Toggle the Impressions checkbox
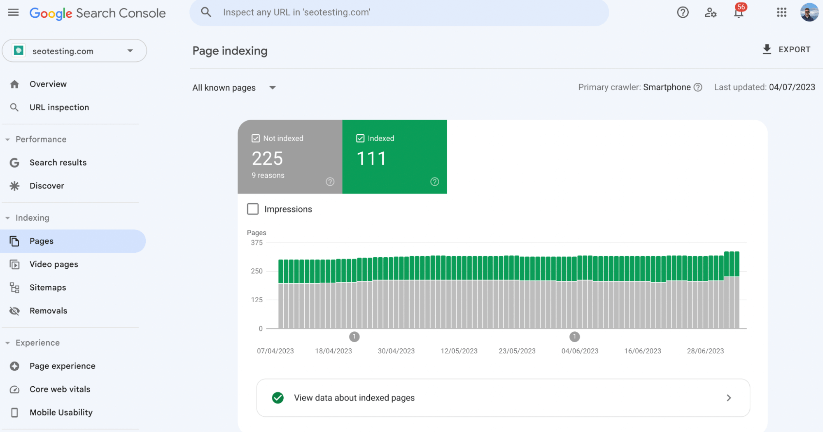The image size is (823, 432). [253, 209]
